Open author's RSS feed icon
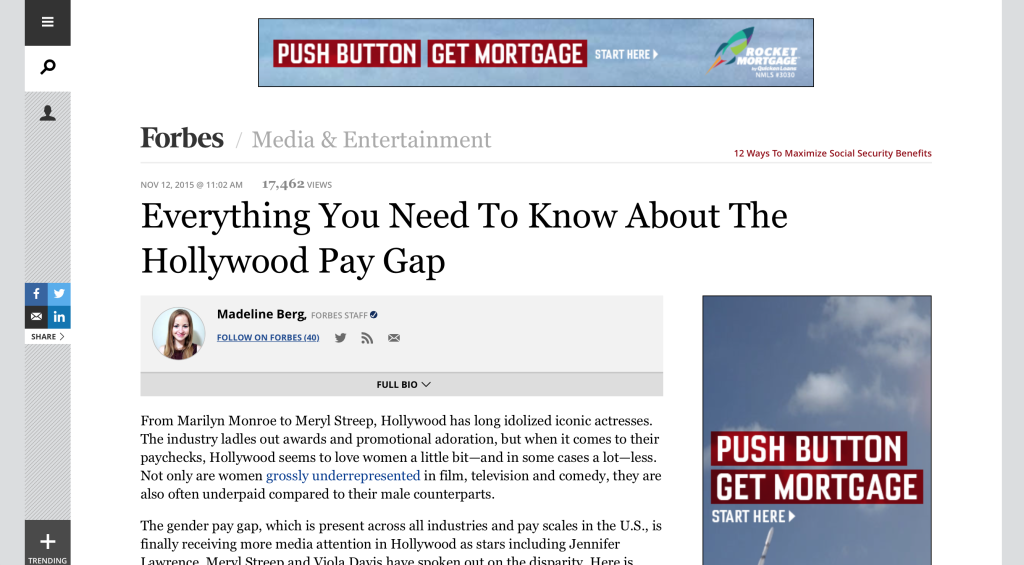Viewport: 1024px width, 565px height. tap(367, 338)
